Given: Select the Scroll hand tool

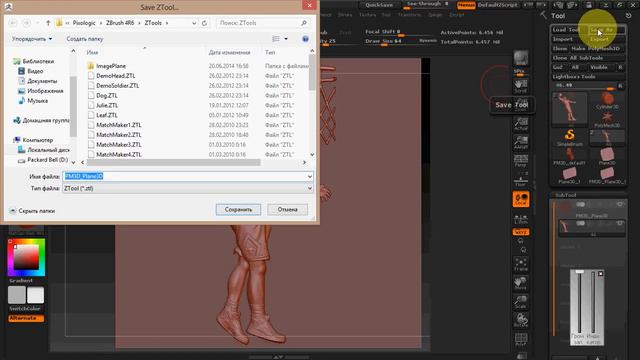Looking at the screenshot, I should pos(520,86).
